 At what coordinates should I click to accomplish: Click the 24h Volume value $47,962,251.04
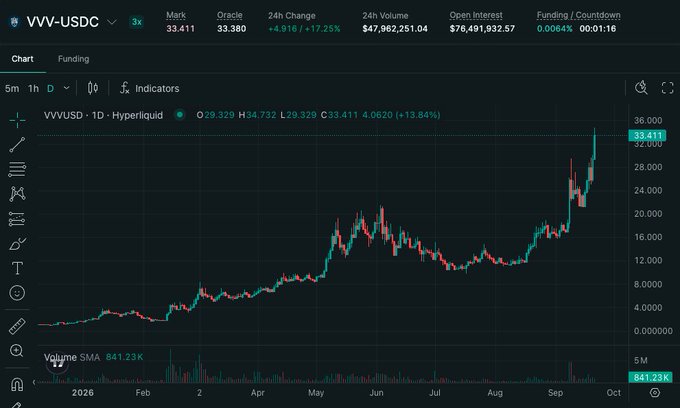tap(395, 29)
